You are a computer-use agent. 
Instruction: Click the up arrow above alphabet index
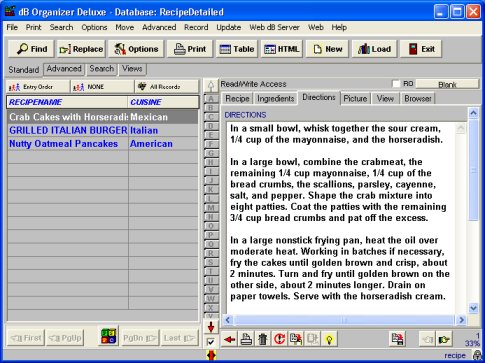[x=211, y=86]
